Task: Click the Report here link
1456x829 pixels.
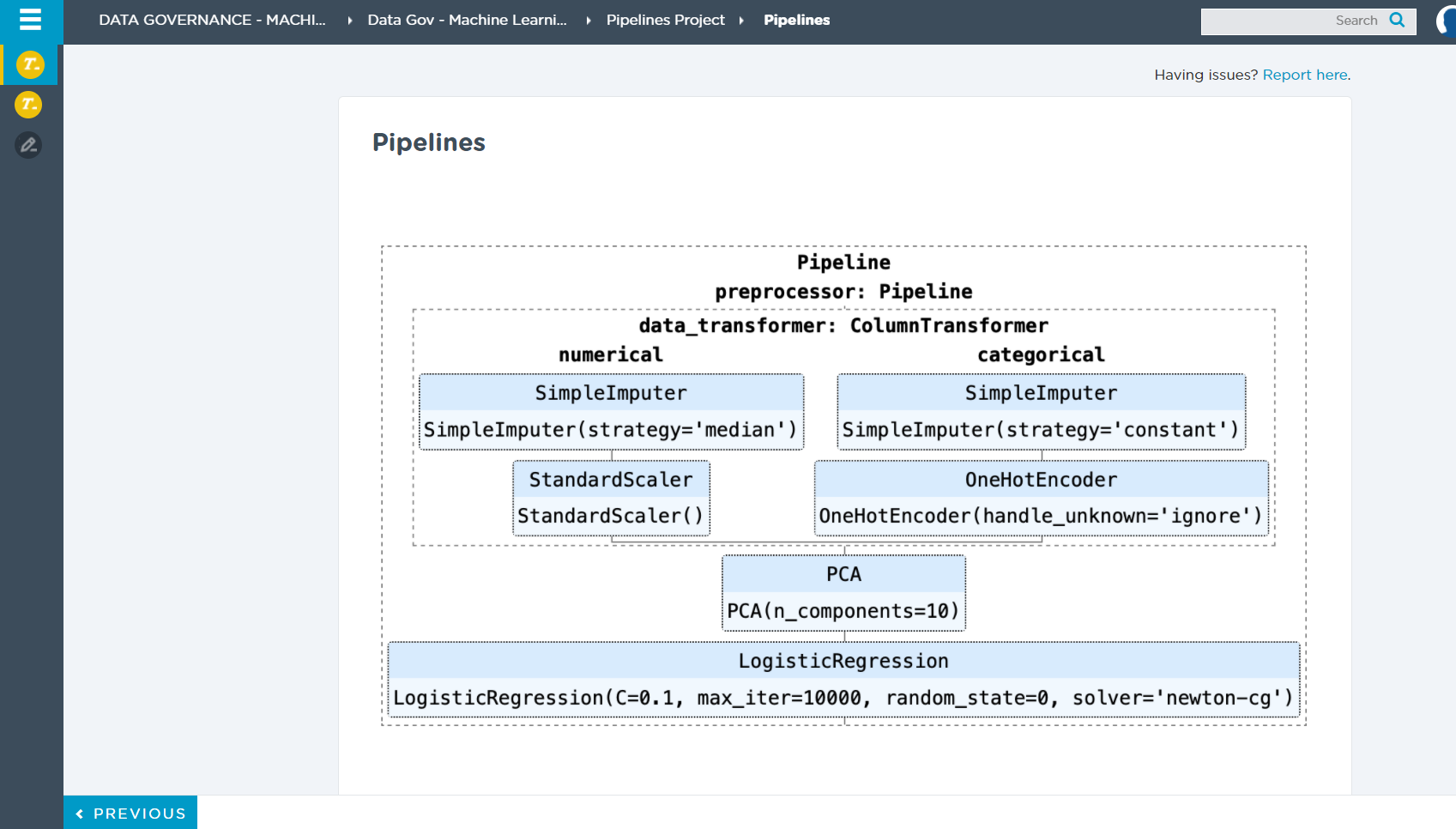Action: pos(1304,75)
